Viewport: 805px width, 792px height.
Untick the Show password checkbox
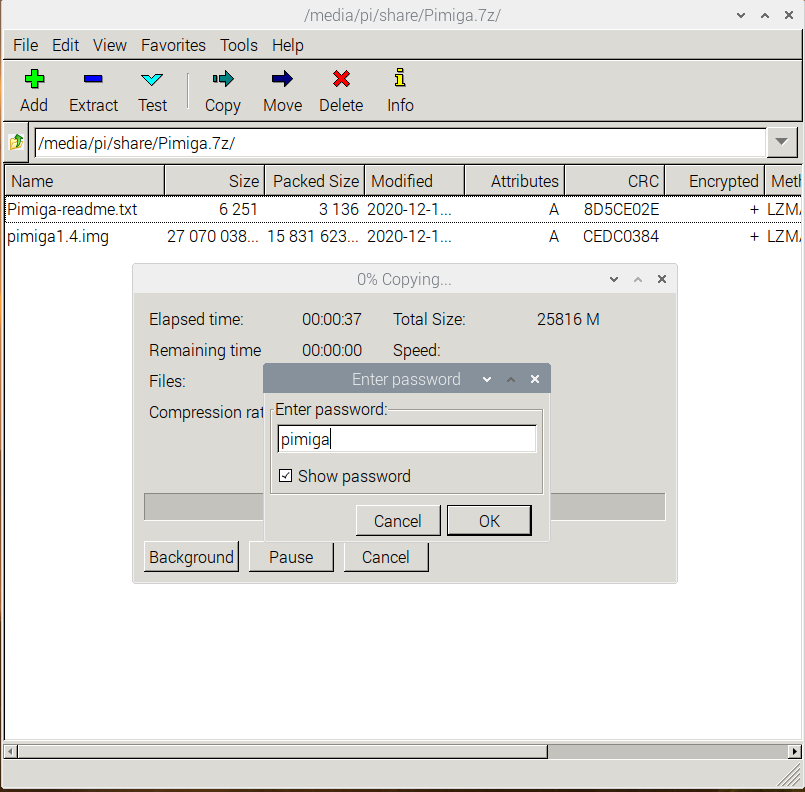coord(285,476)
